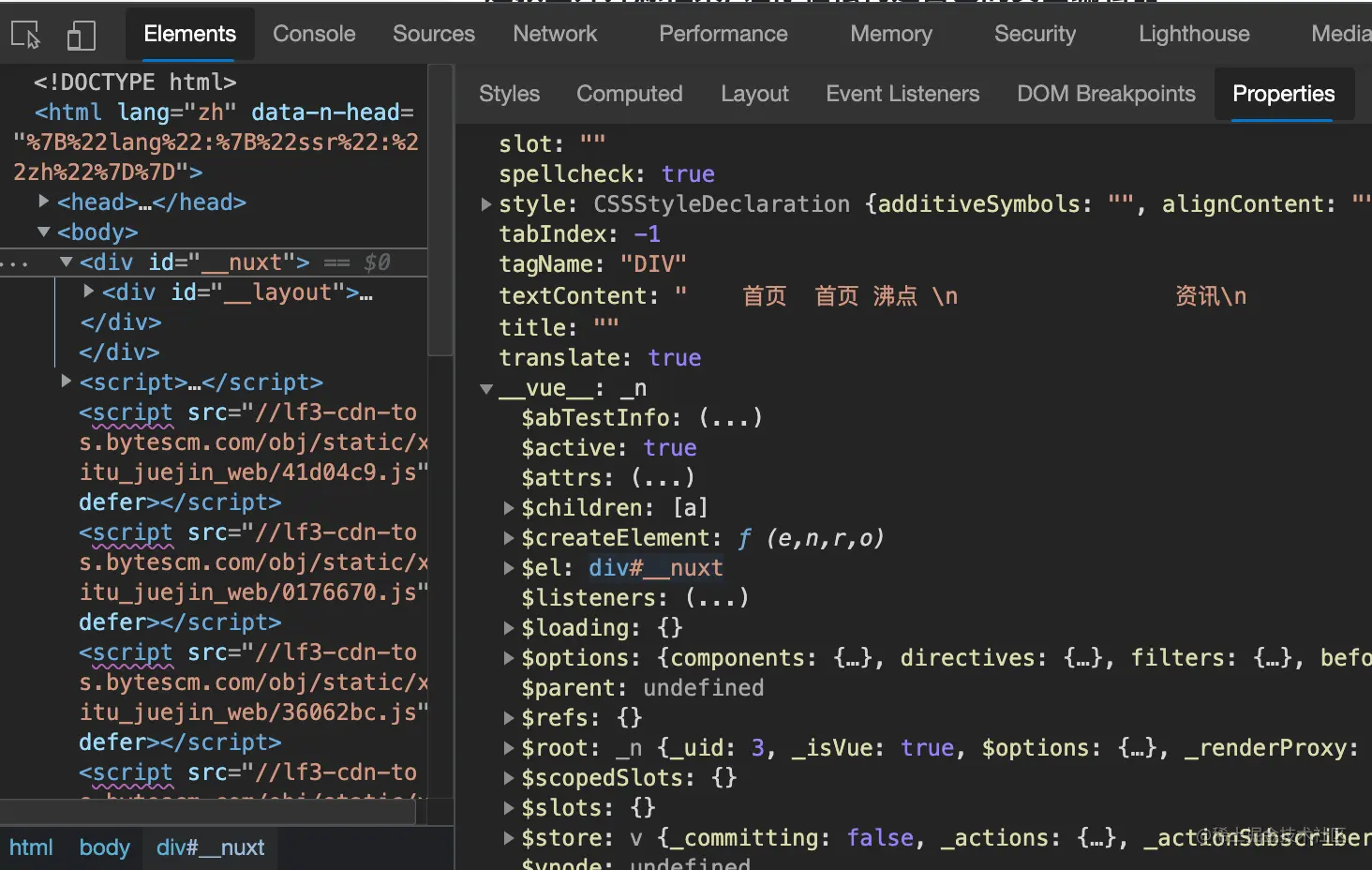Expand the $createElement function property
1372x870 pixels.
tap(509, 537)
